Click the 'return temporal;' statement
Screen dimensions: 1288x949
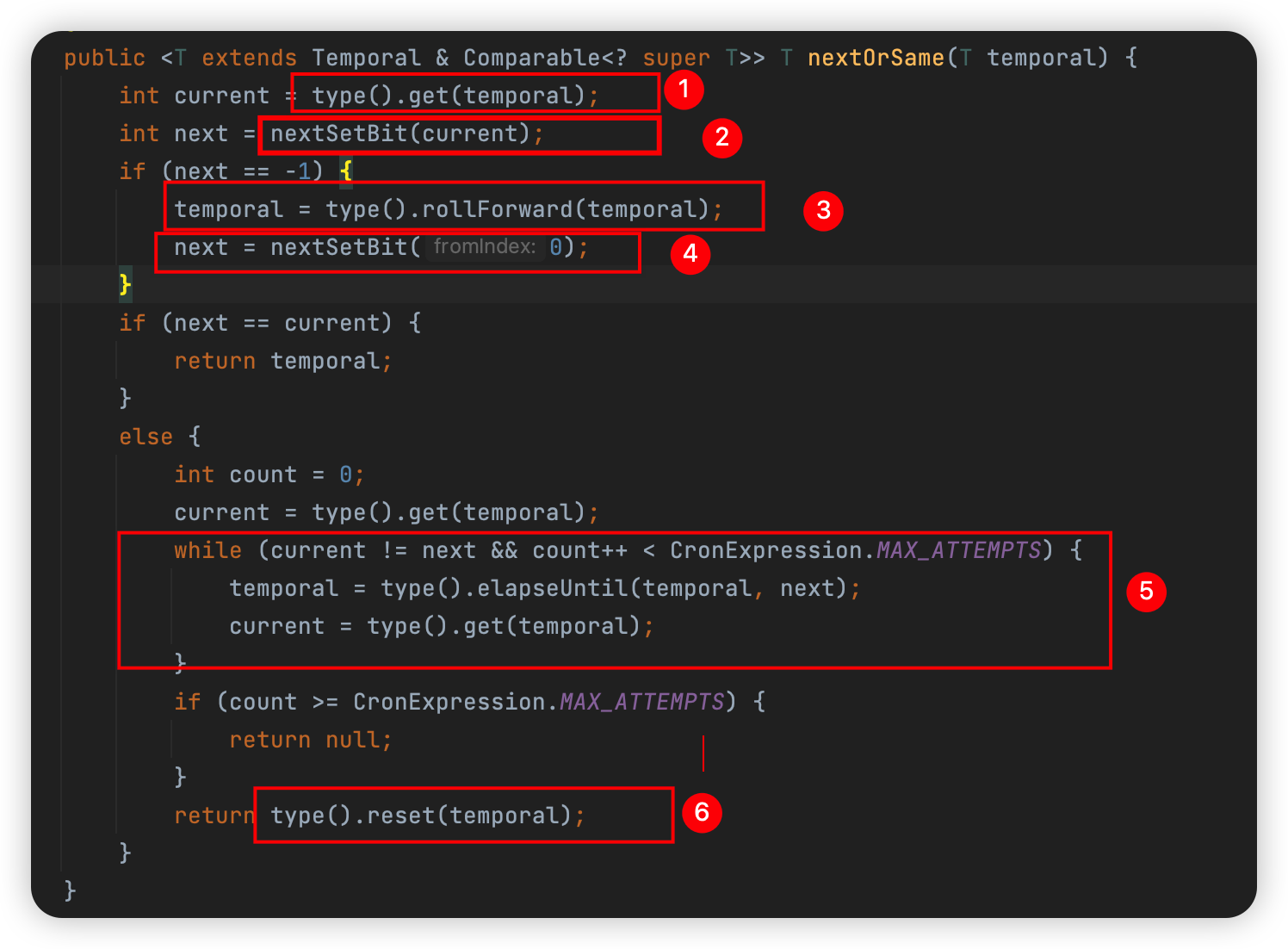(x=283, y=361)
